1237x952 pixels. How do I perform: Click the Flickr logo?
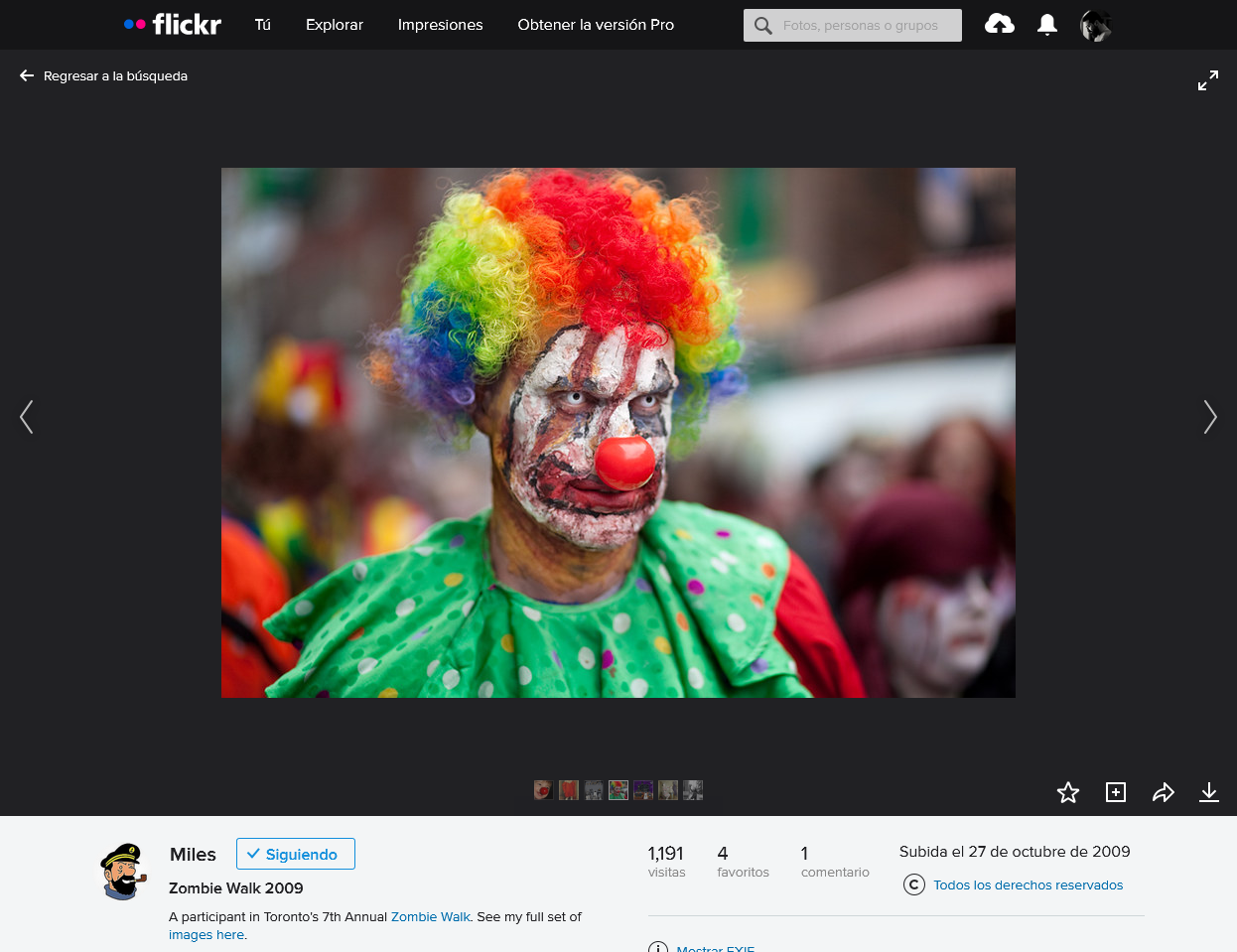tap(173, 25)
